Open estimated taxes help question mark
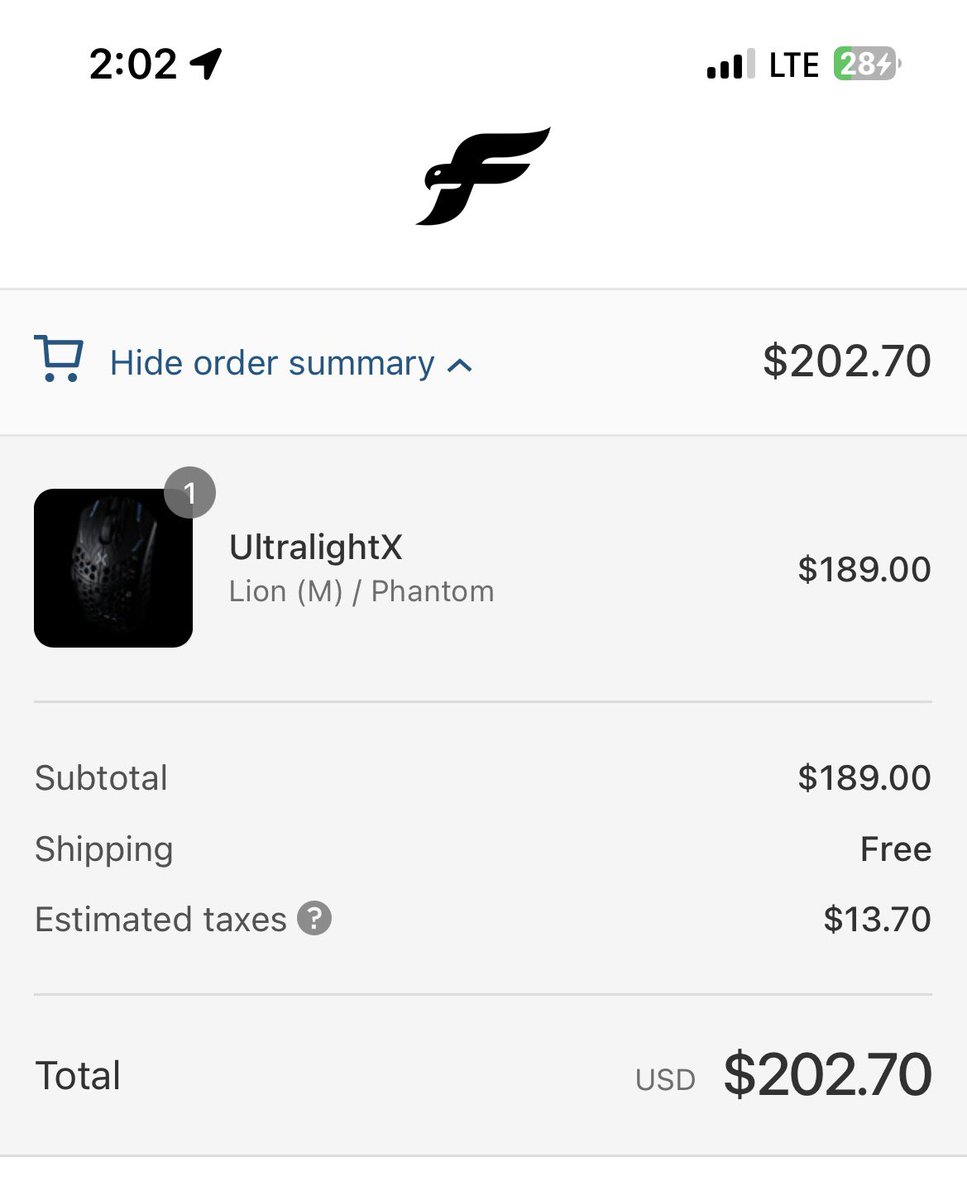 [x=314, y=918]
